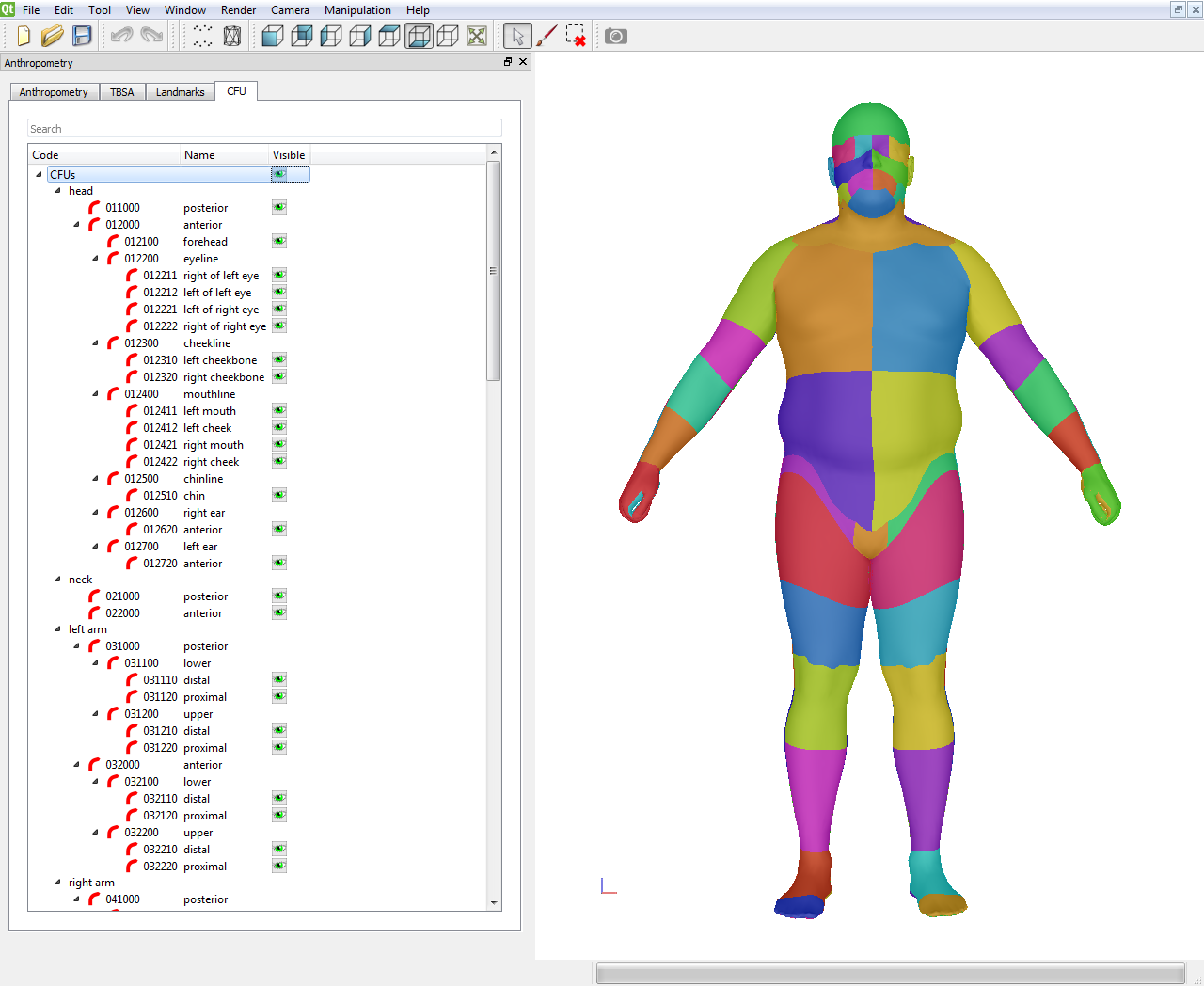Click the Qt application logo icon
The width and height of the screenshot is (1204, 986).
pyautogui.click(x=8, y=9)
